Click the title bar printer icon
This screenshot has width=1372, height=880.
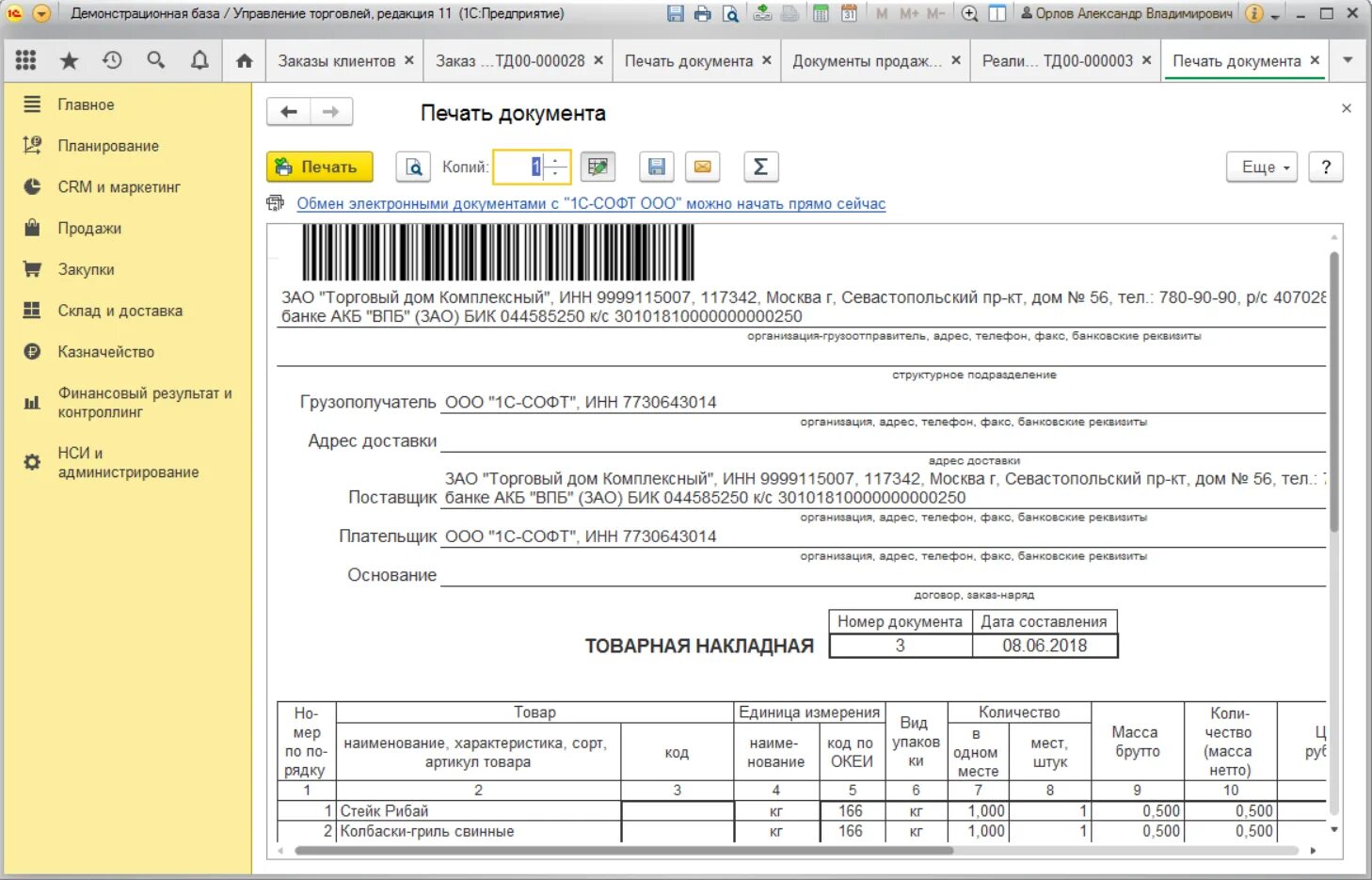pos(702,13)
